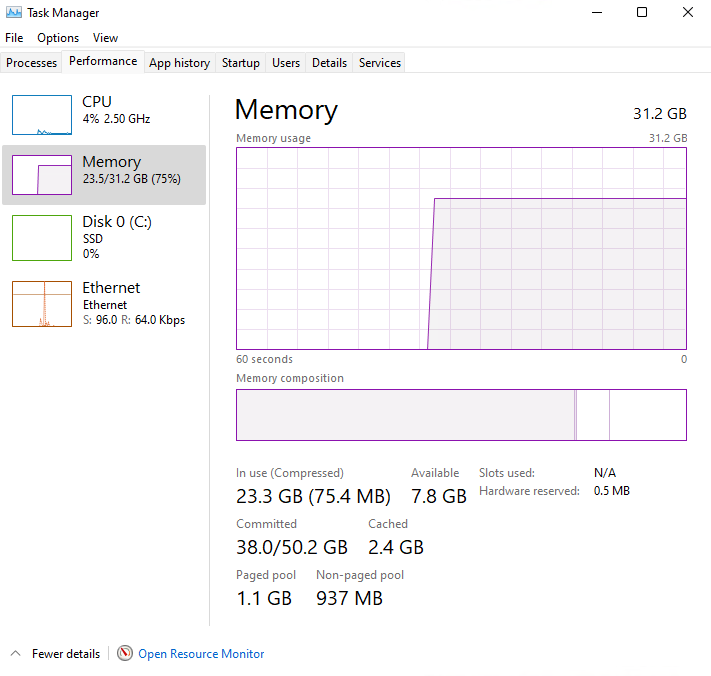Viewport: 711px width, 676px height.
Task: Select the Memory usage thumbnail in sidebar
Action: (x=42, y=175)
